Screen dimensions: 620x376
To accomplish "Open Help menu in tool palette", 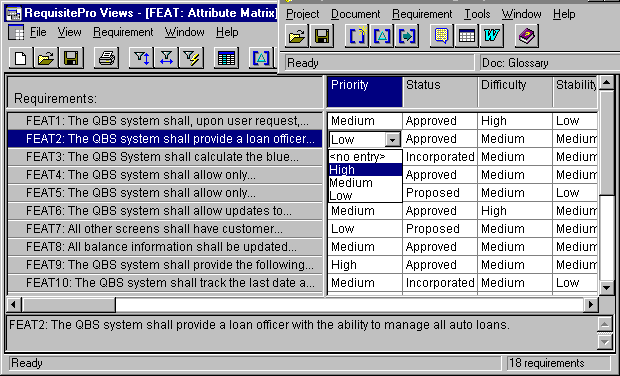I will tap(564, 14).
